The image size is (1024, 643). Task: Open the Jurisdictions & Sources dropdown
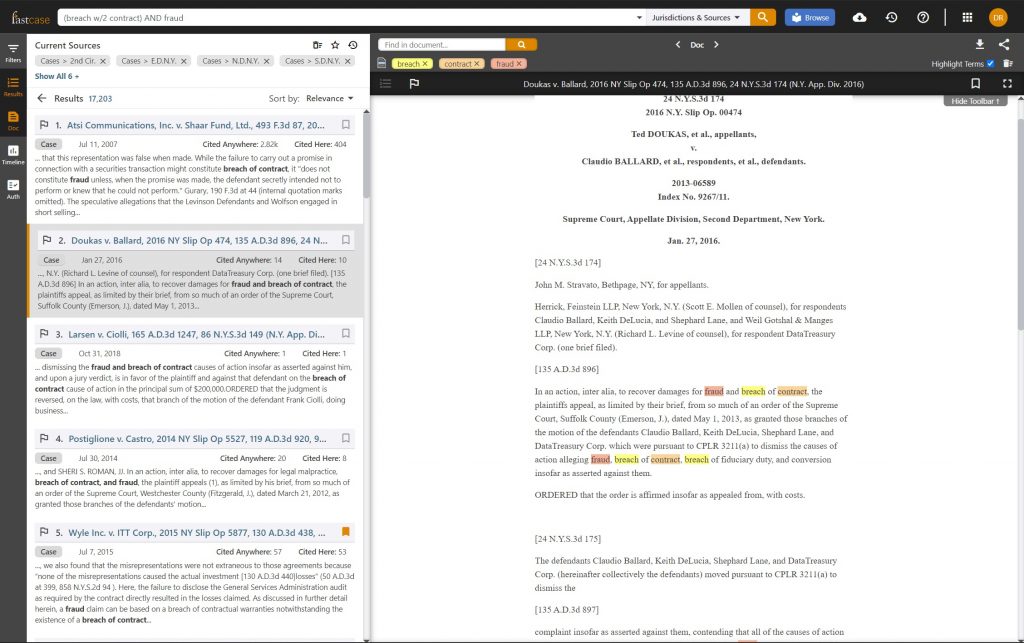click(698, 17)
